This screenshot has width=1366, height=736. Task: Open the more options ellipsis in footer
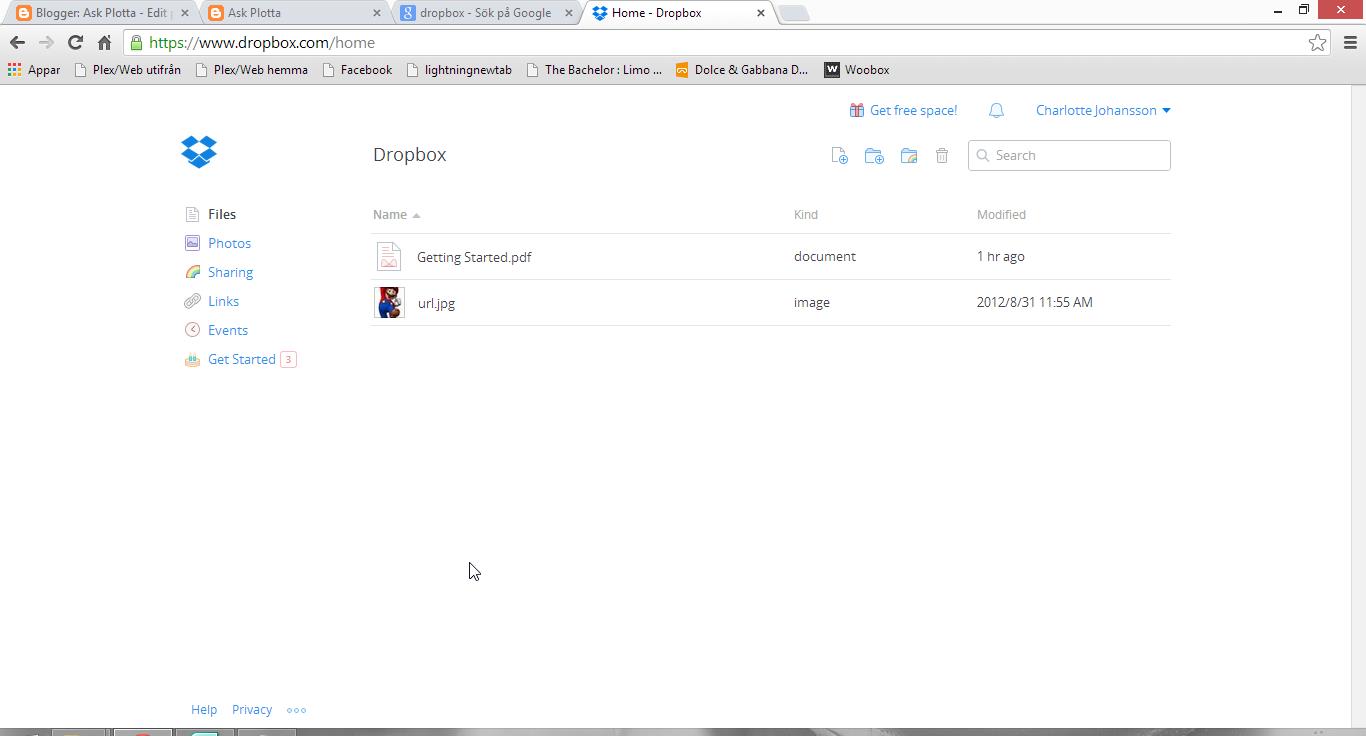(x=296, y=710)
